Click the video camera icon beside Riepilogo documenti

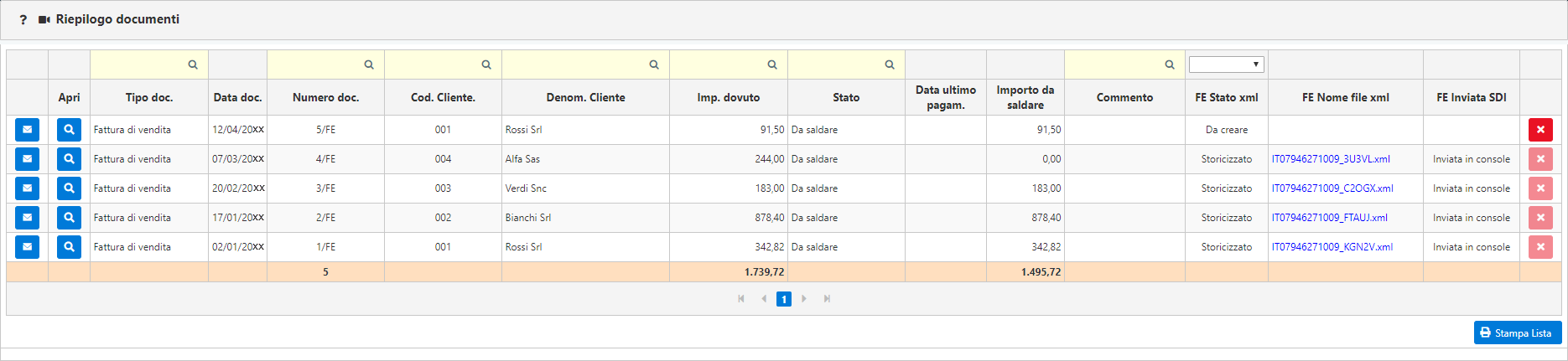(44, 19)
